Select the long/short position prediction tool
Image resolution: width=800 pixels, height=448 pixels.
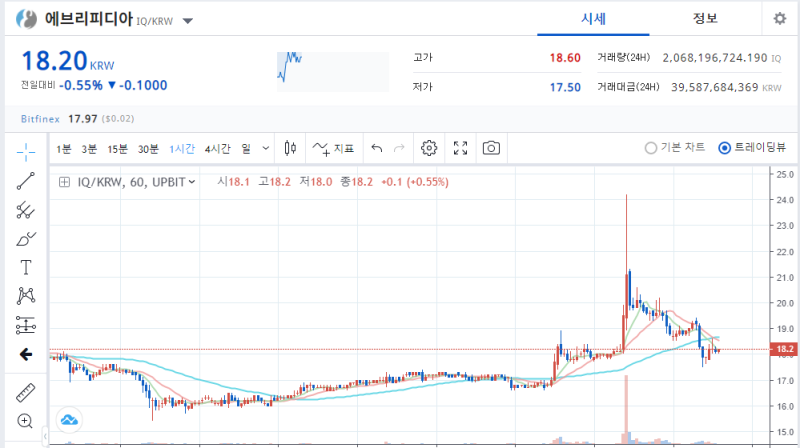click(26, 325)
